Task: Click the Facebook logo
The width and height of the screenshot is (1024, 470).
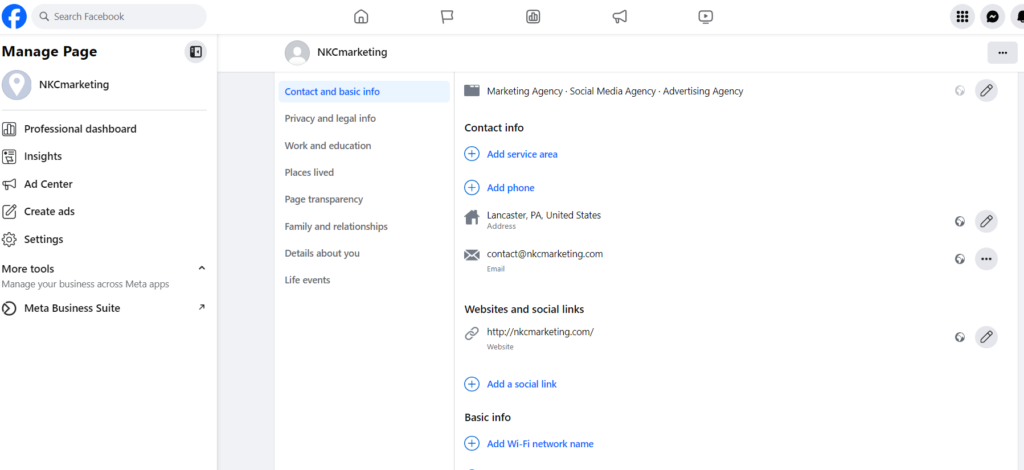Action: tap(14, 16)
